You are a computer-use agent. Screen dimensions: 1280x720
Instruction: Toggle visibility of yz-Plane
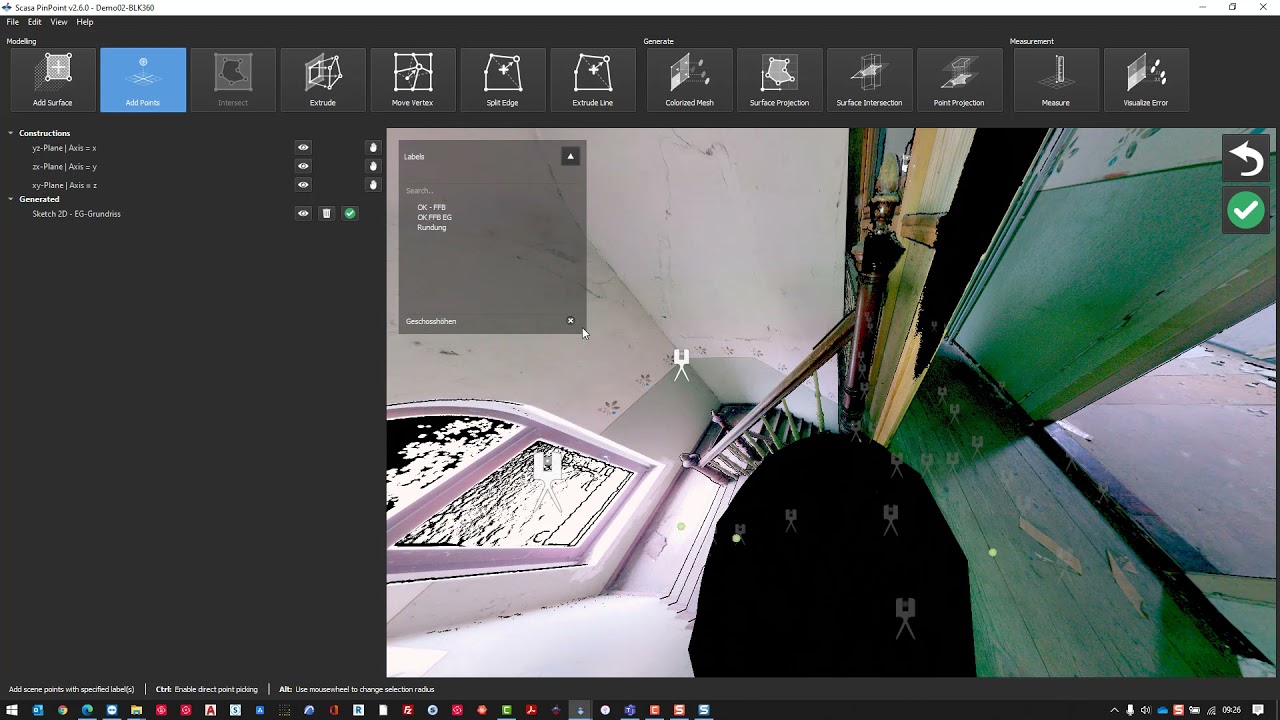pos(303,147)
